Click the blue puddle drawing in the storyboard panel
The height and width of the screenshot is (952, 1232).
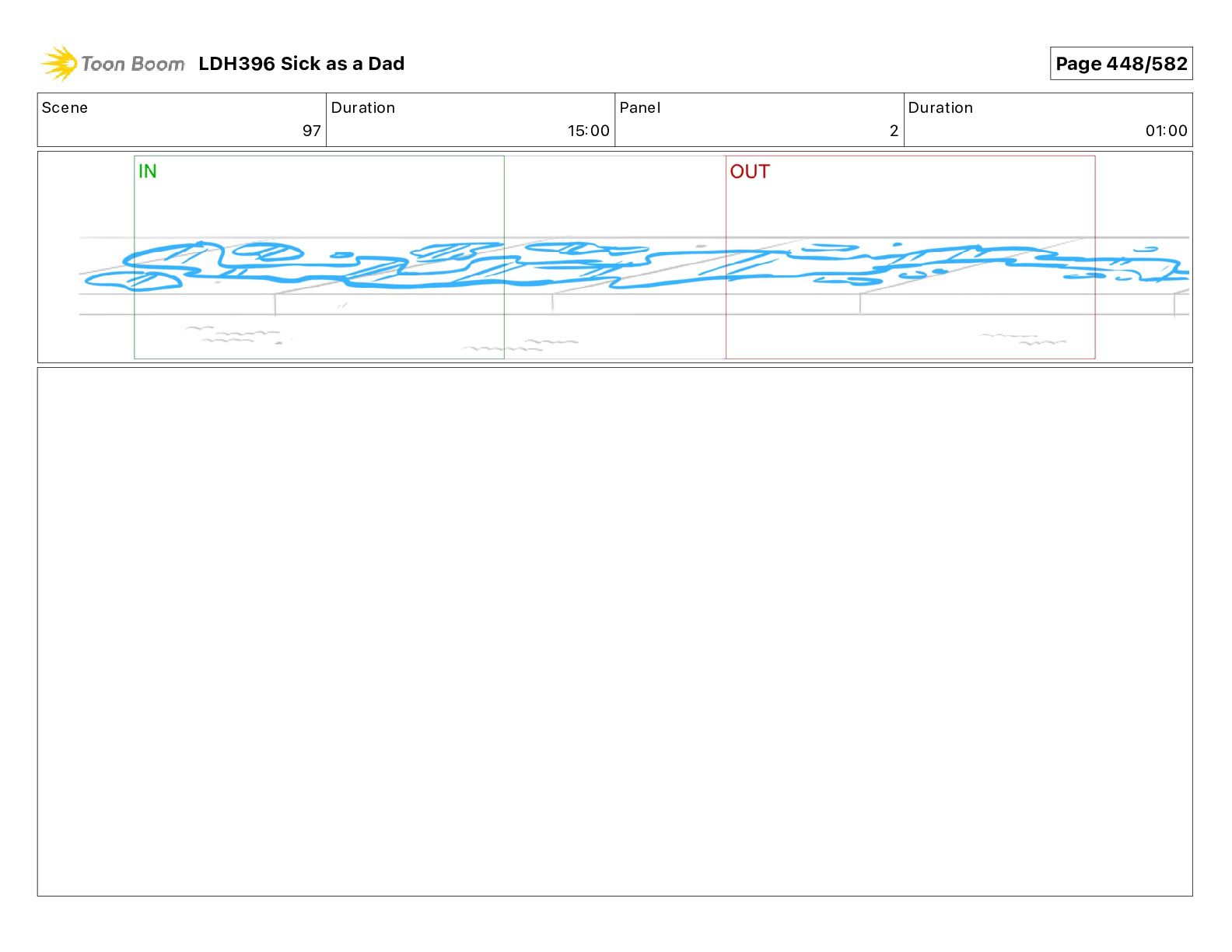pyautogui.click(x=636, y=266)
